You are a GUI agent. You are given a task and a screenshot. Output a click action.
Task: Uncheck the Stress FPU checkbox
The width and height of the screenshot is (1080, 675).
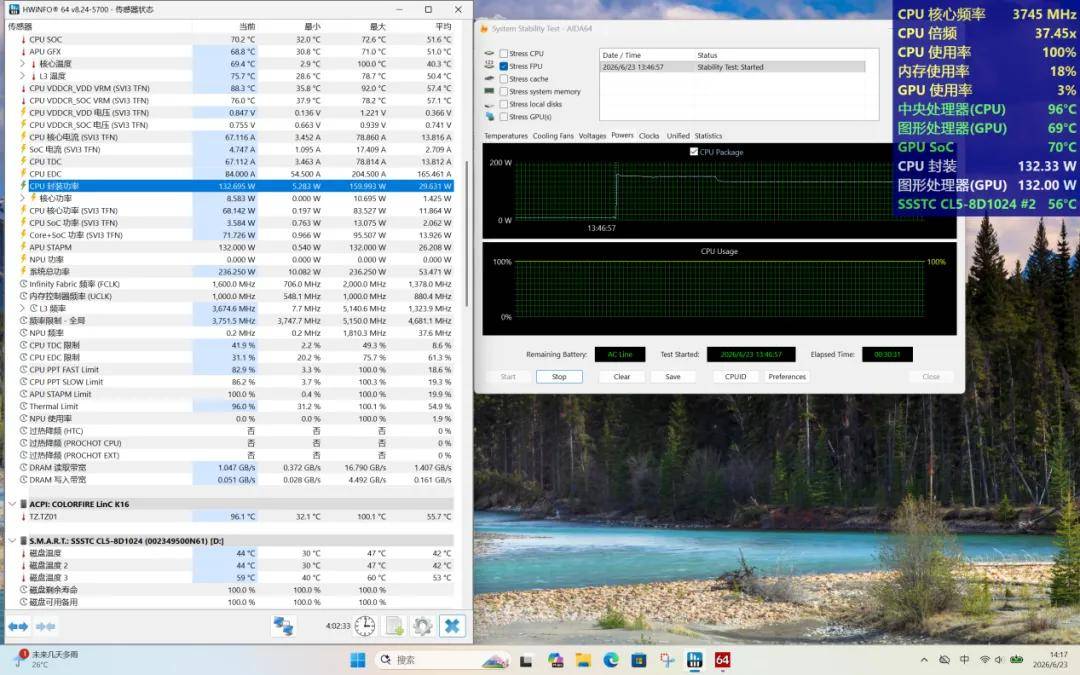(503, 66)
